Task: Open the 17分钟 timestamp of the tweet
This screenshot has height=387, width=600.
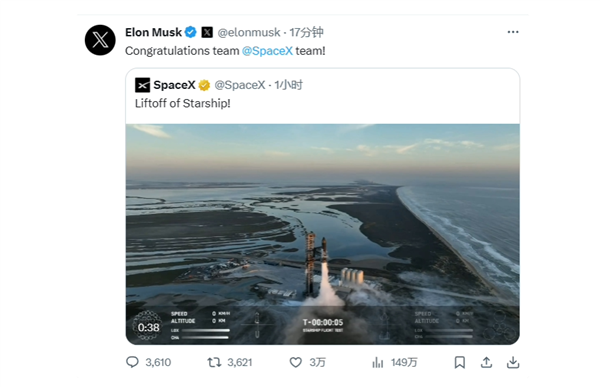Action: click(306, 33)
